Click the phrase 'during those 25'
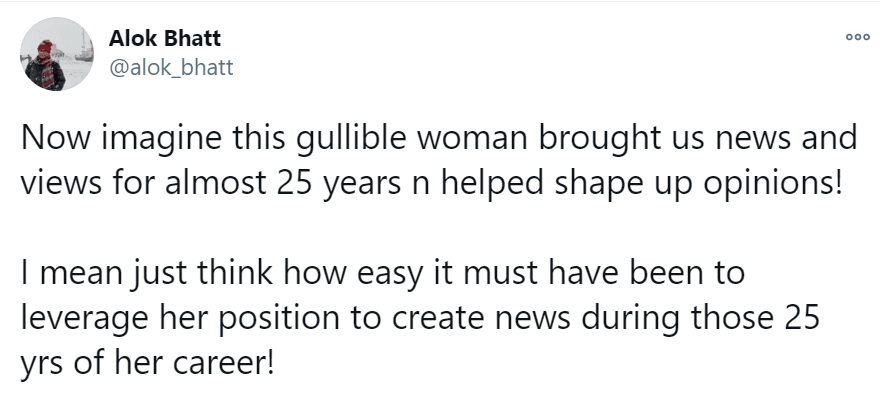This screenshot has height=395, width=880. [x=700, y=318]
